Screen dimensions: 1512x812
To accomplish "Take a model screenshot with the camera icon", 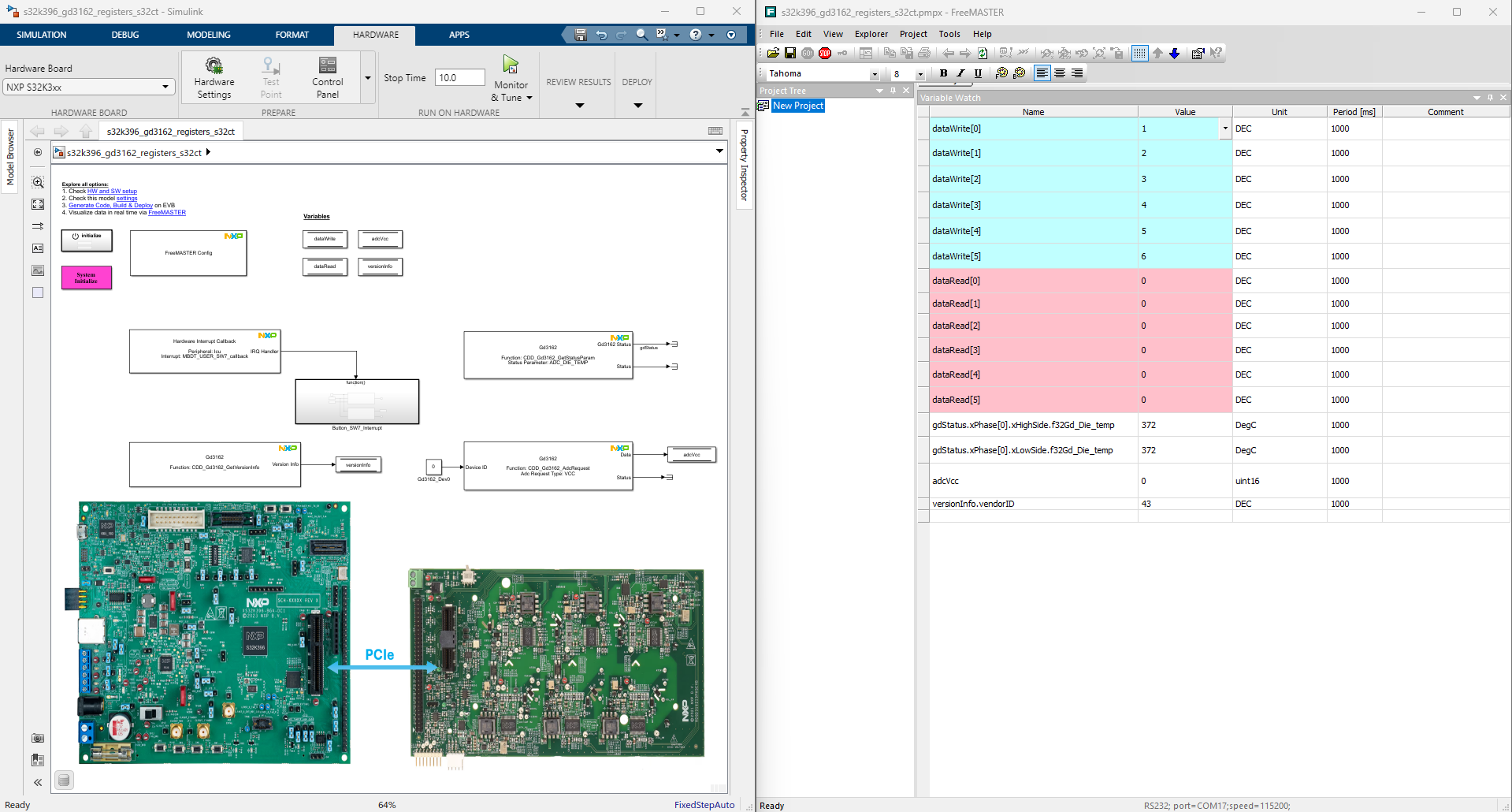I will [x=37, y=738].
